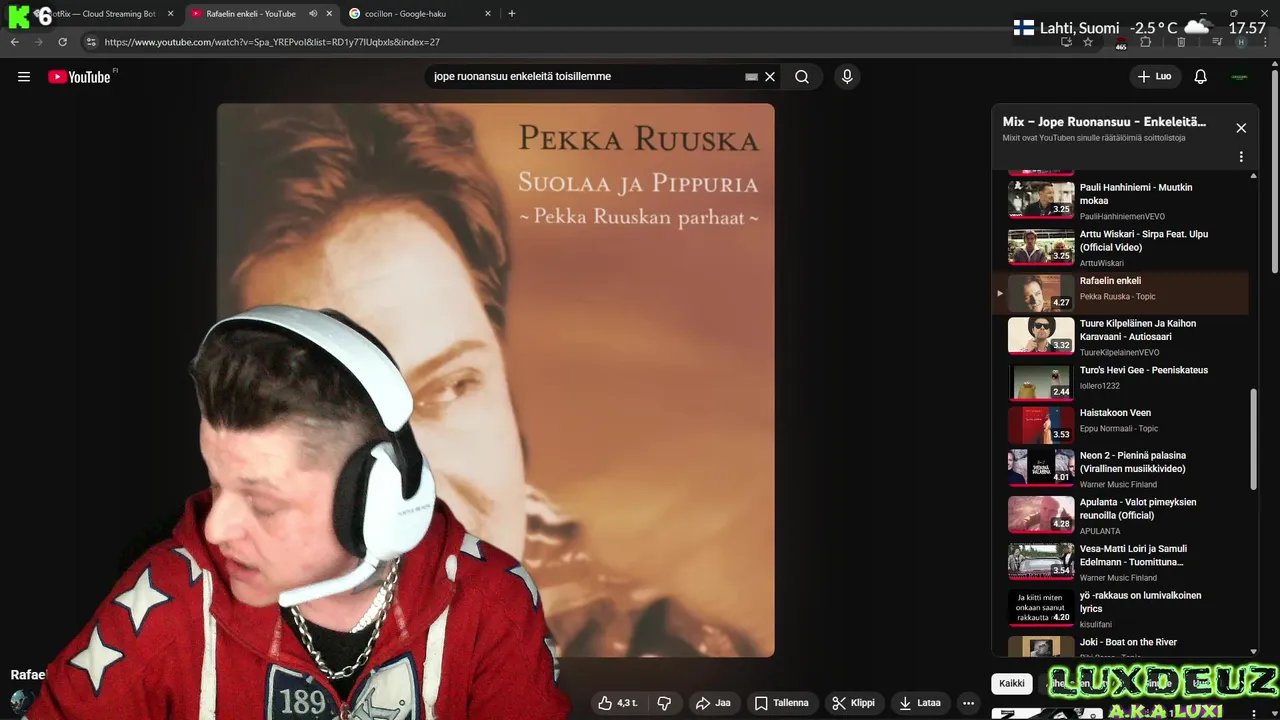Open the Neon 2 - Pieninä palasina thumbnail
This screenshot has height=720, width=1280.
(1041, 467)
